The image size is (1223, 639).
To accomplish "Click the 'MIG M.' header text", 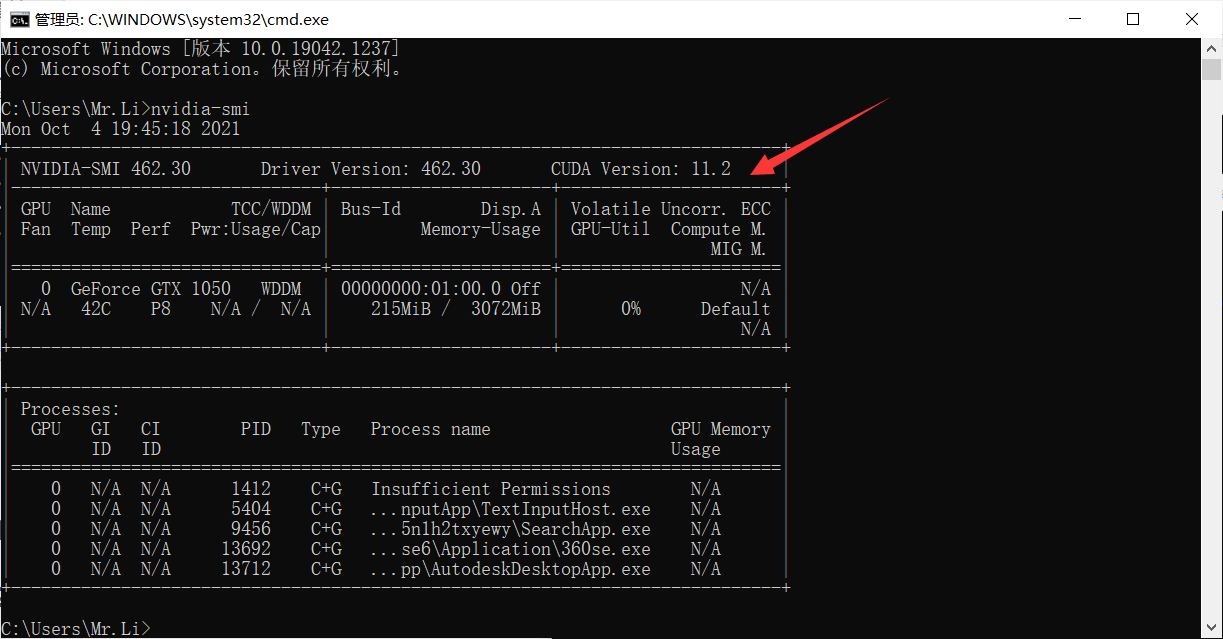I will tap(741, 249).
